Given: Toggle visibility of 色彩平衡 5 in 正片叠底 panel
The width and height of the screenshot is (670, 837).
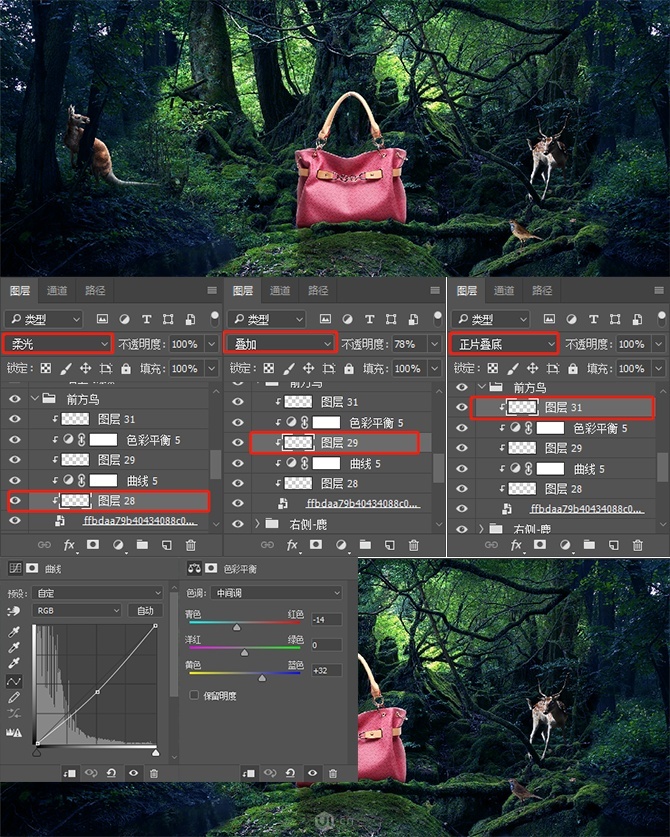Looking at the screenshot, I should (x=462, y=428).
